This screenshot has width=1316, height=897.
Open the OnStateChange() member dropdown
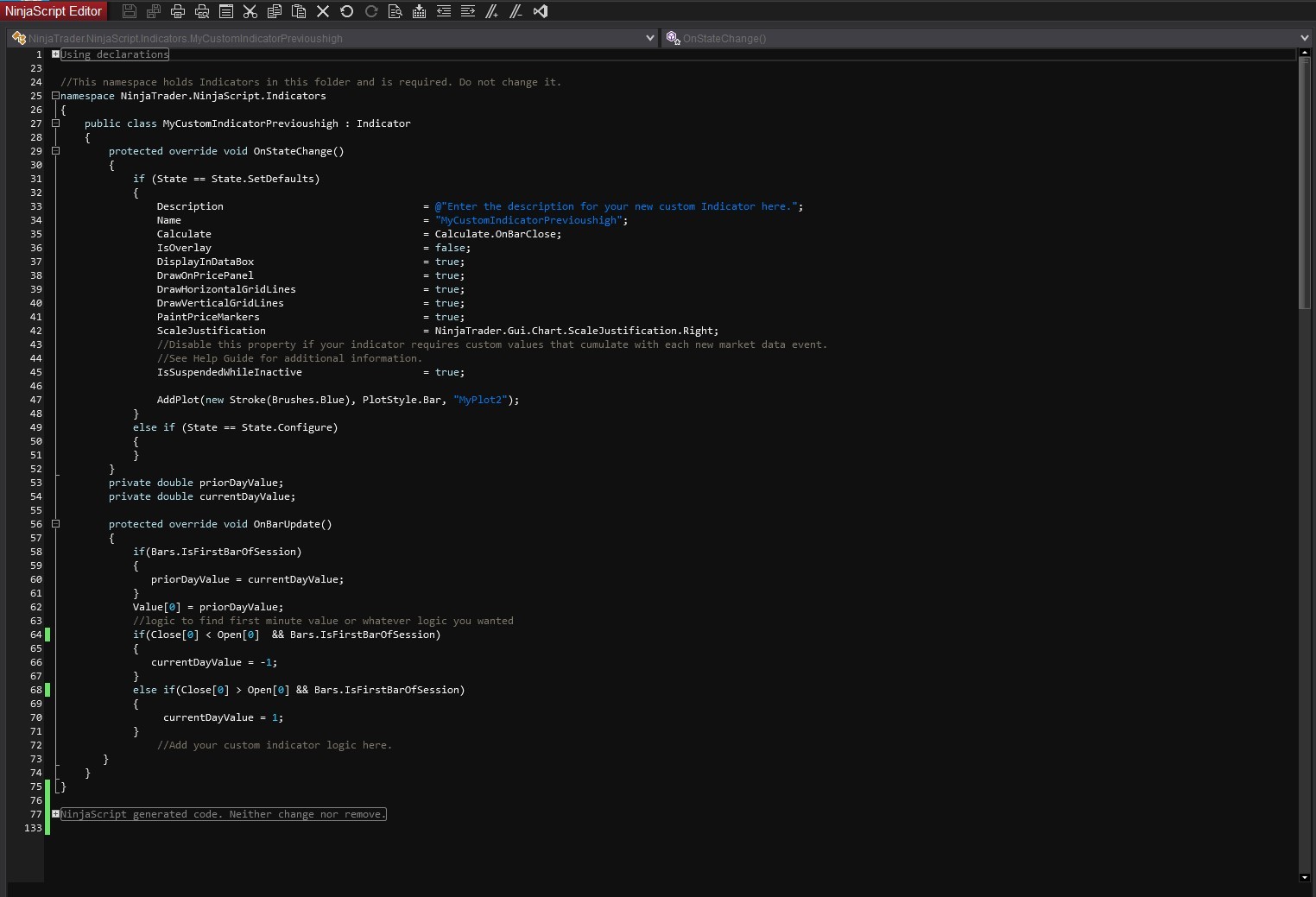[x=1304, y=38]
